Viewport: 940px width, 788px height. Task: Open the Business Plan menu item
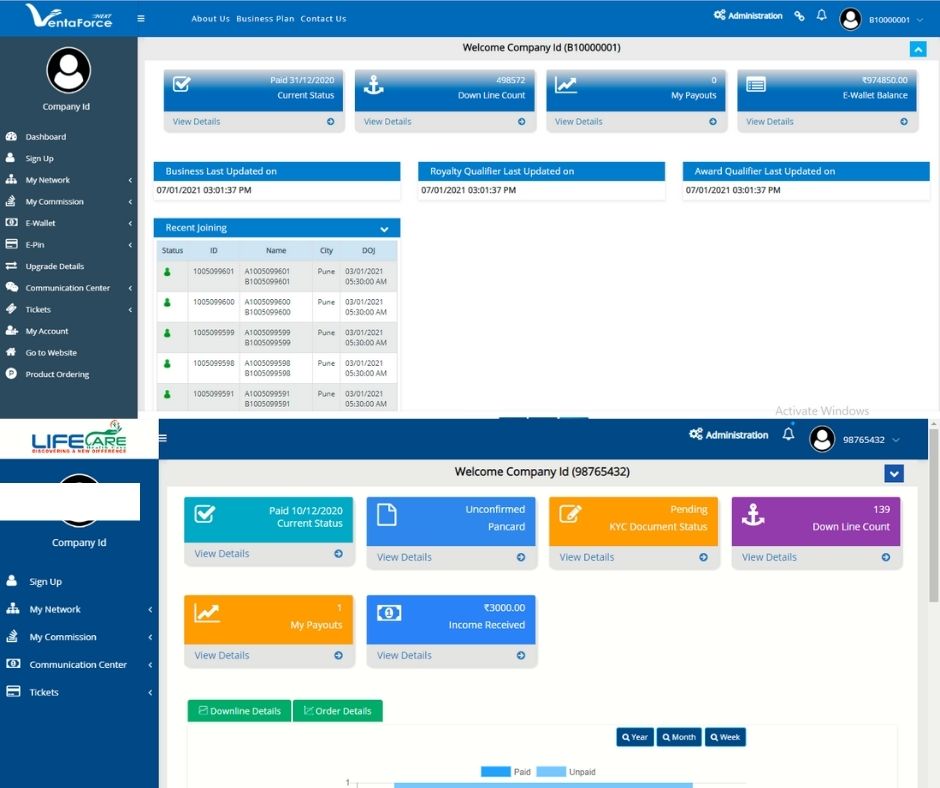[x=264, y=18]
